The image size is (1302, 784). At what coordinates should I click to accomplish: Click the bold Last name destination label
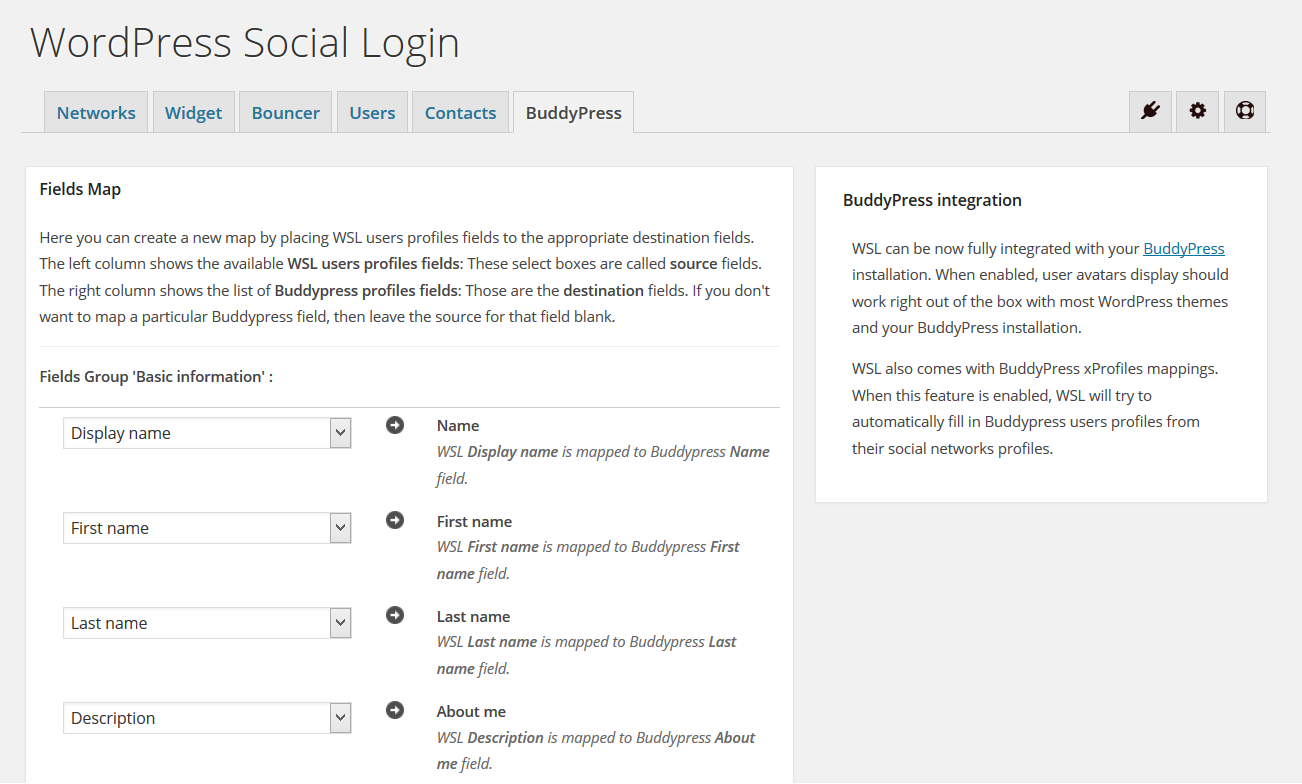point(473,616)
